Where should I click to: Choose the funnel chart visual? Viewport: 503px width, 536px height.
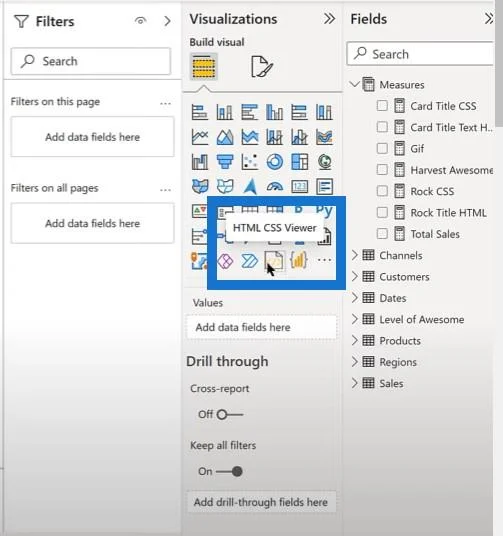click(225, 162)
